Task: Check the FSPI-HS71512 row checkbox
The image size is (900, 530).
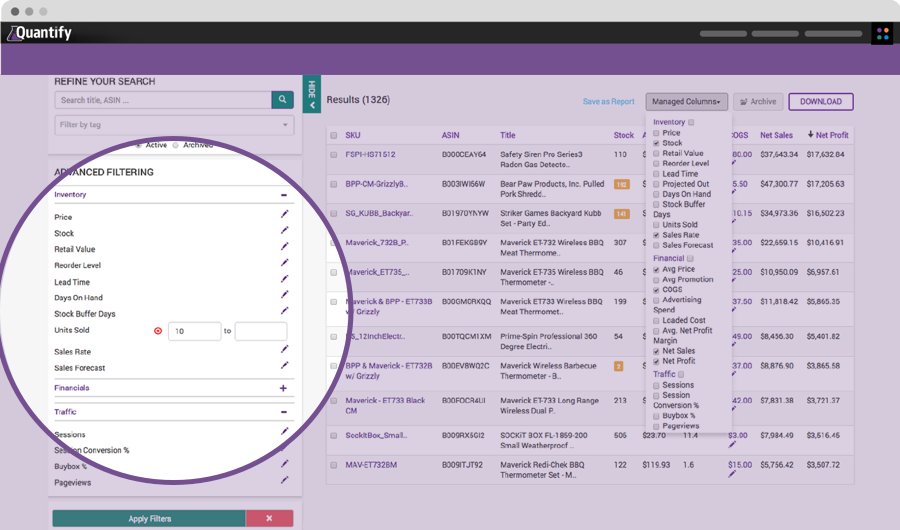Action: (x=333, y=155)
